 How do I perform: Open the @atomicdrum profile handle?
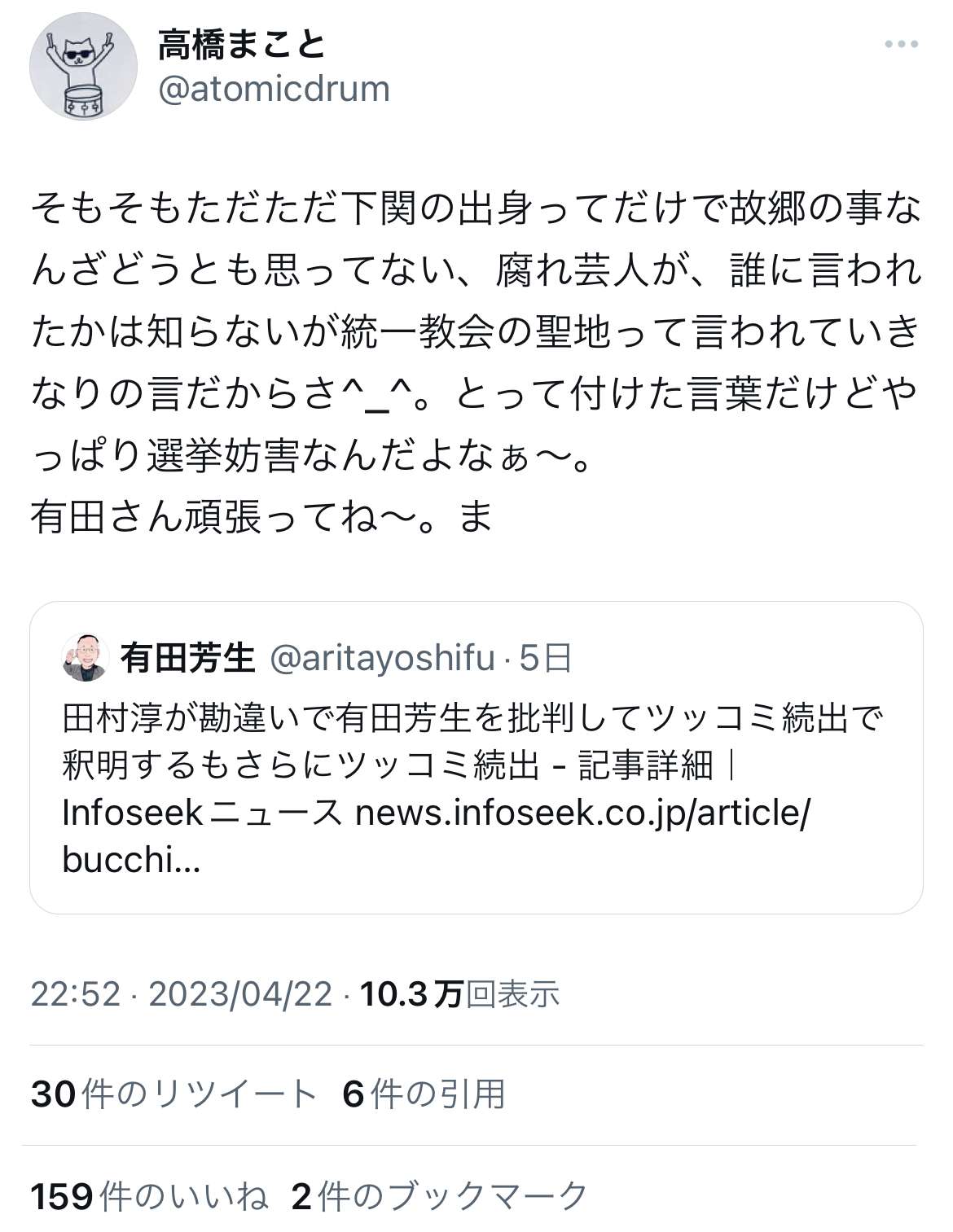274,89
